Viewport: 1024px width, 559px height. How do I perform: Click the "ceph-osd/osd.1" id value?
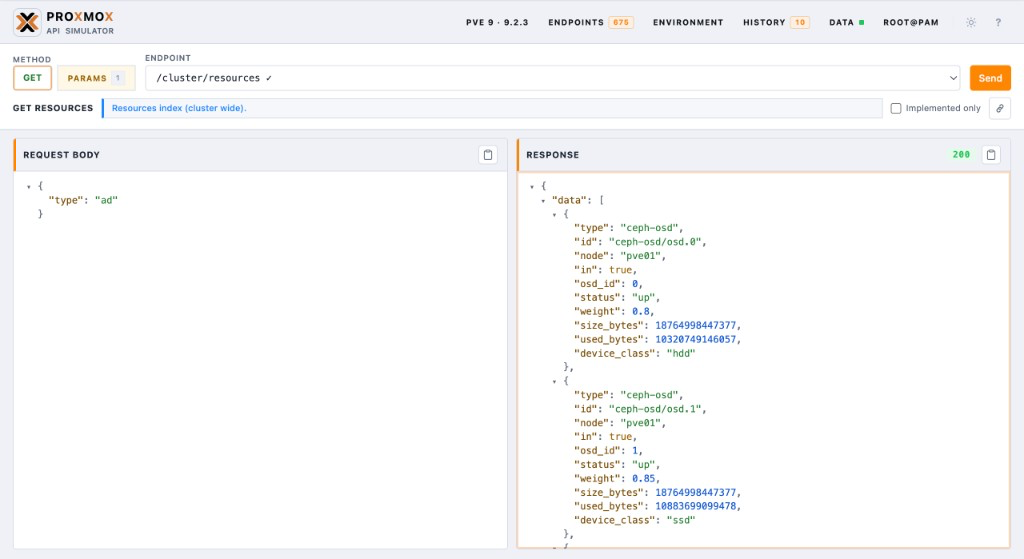[656, 409]
